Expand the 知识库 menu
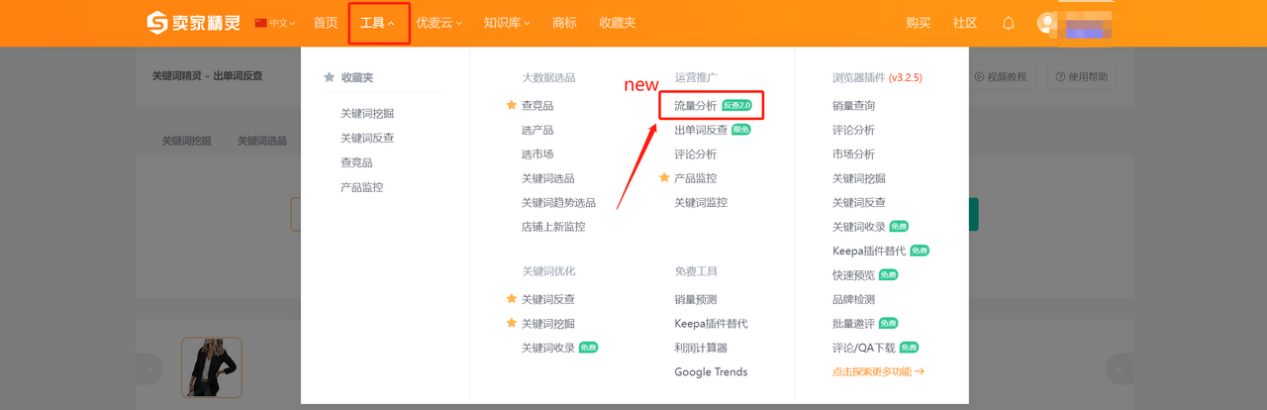Image resolution: width=1267 pixels, height=410 pixels. pos(507,23)
